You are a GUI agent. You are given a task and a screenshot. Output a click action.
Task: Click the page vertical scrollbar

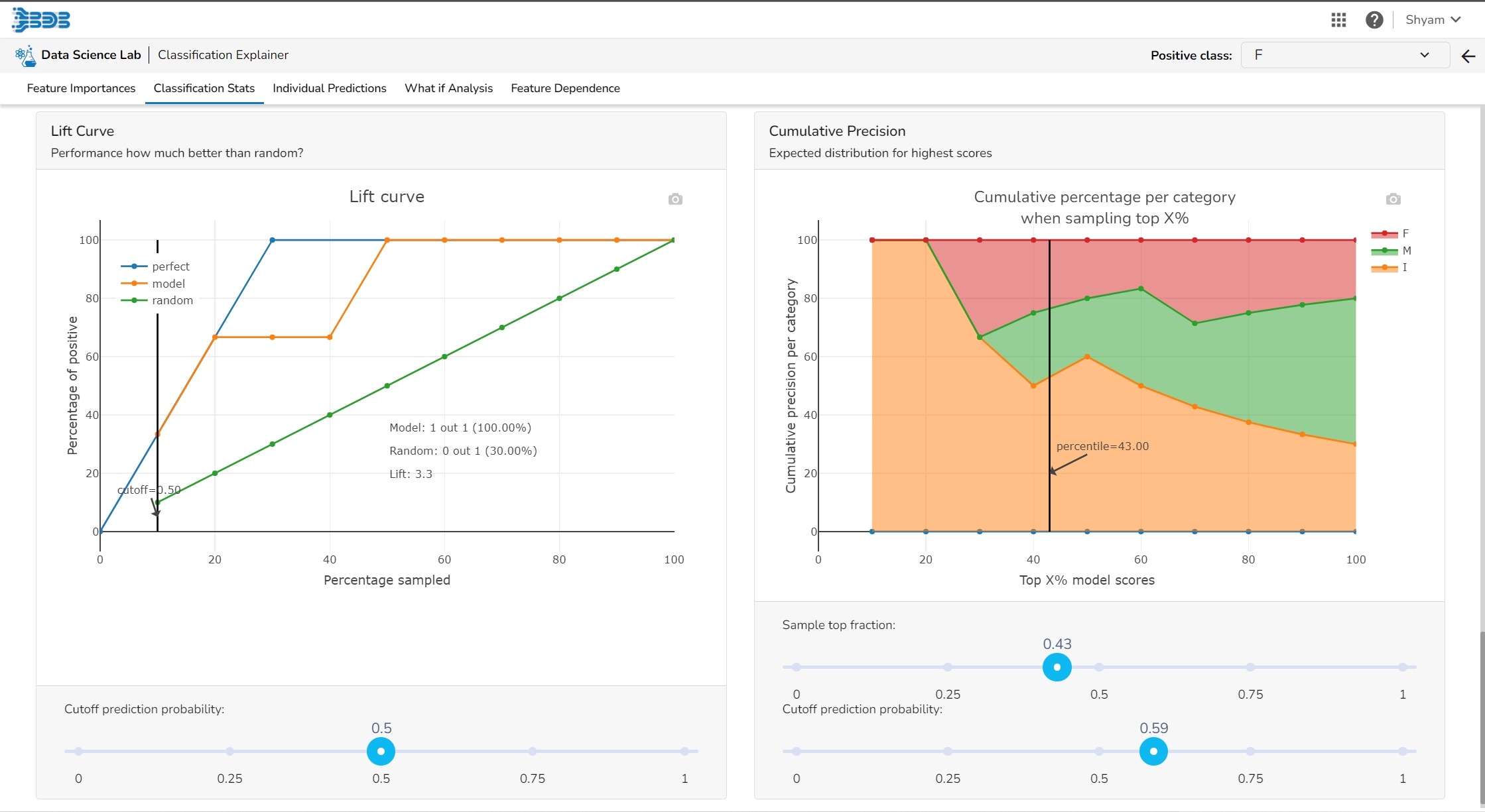(1481, 716)
